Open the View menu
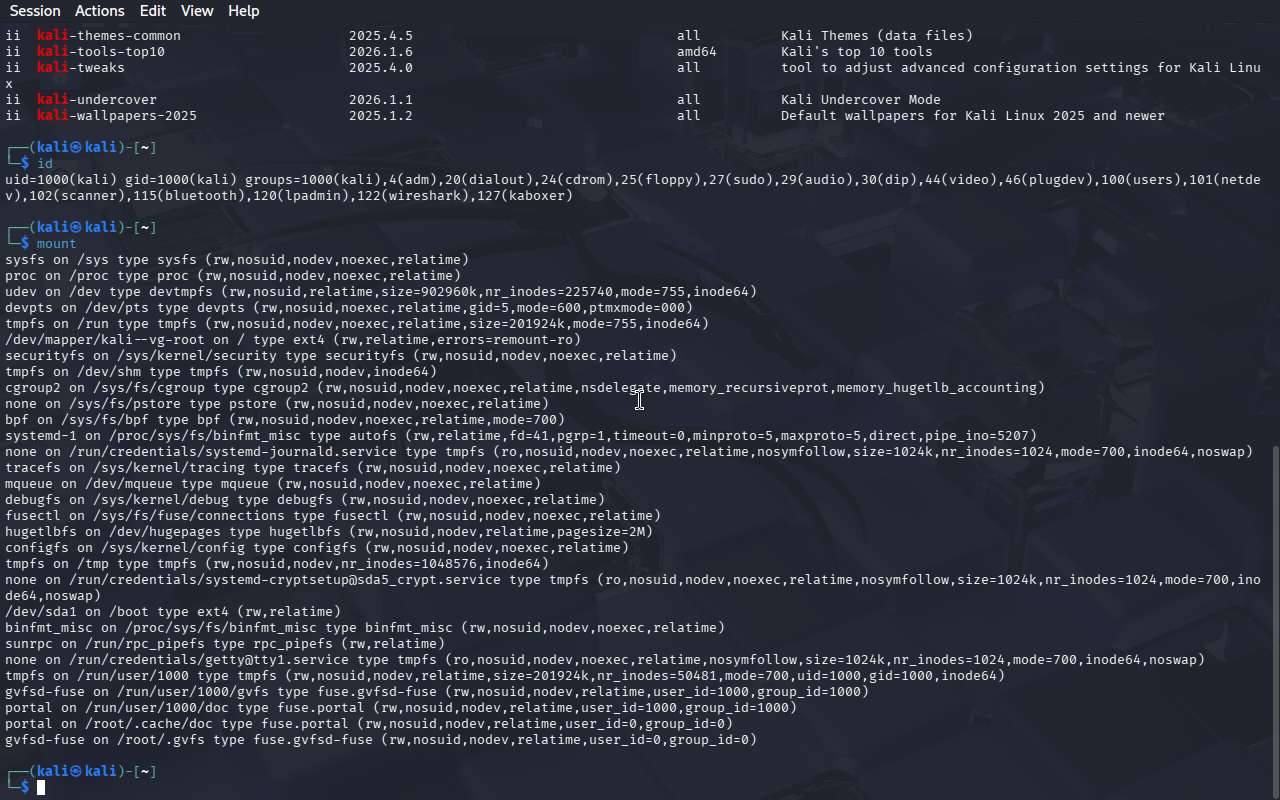 [x=197, y=11]
